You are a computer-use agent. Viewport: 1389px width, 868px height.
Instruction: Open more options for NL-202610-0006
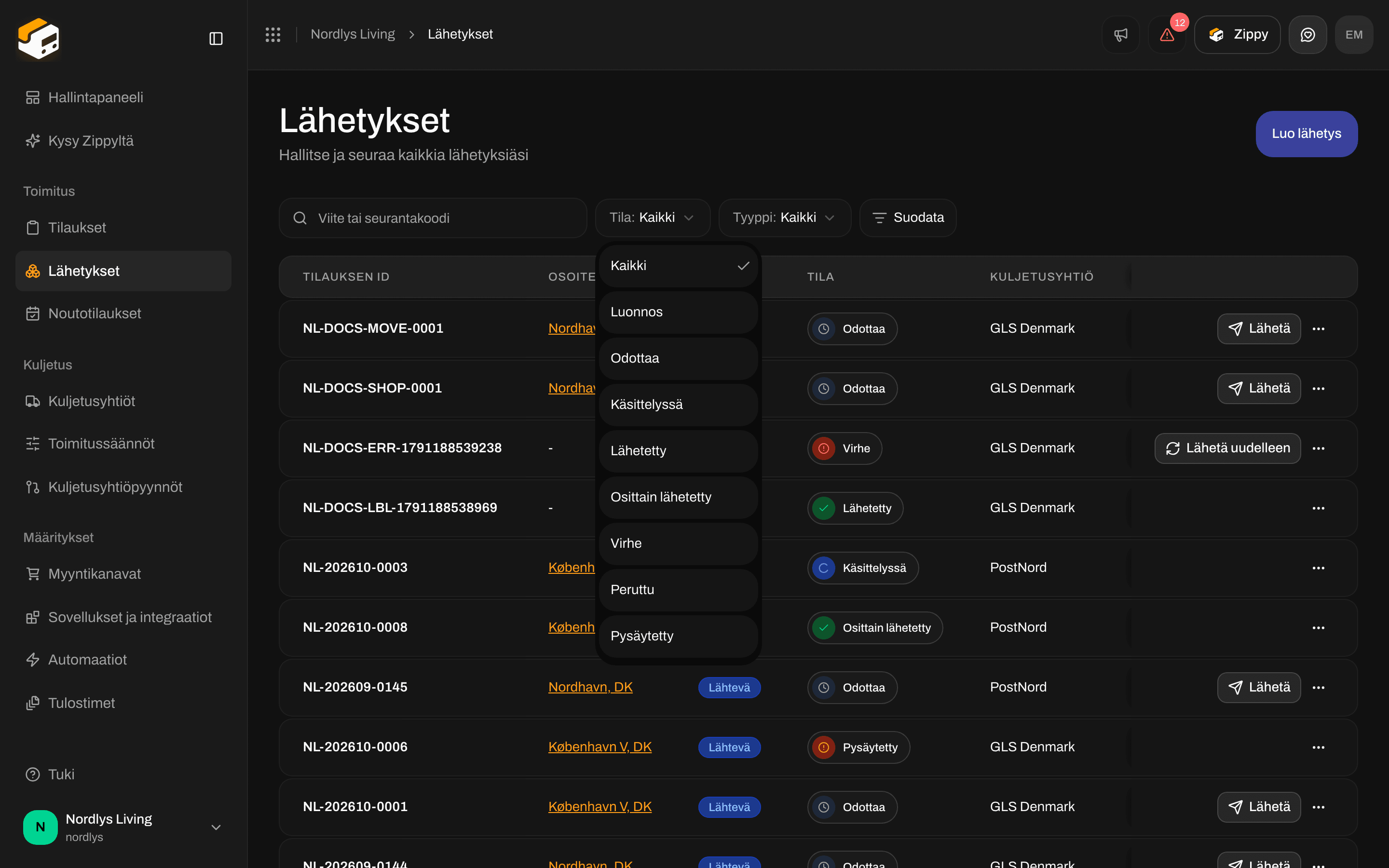pyautogui.click(x=1319, y=747)
